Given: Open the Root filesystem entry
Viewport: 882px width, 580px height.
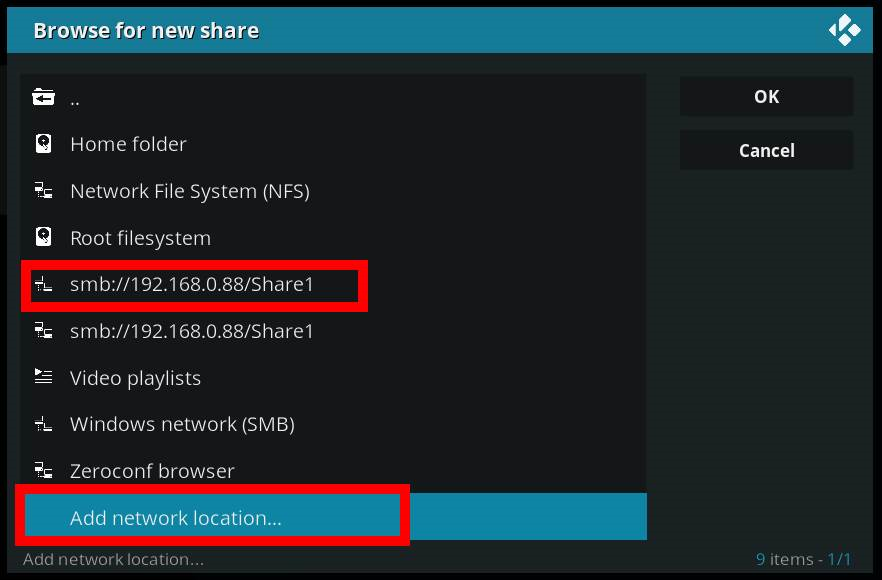Looking at the screenshot, I should click(140, 238).
